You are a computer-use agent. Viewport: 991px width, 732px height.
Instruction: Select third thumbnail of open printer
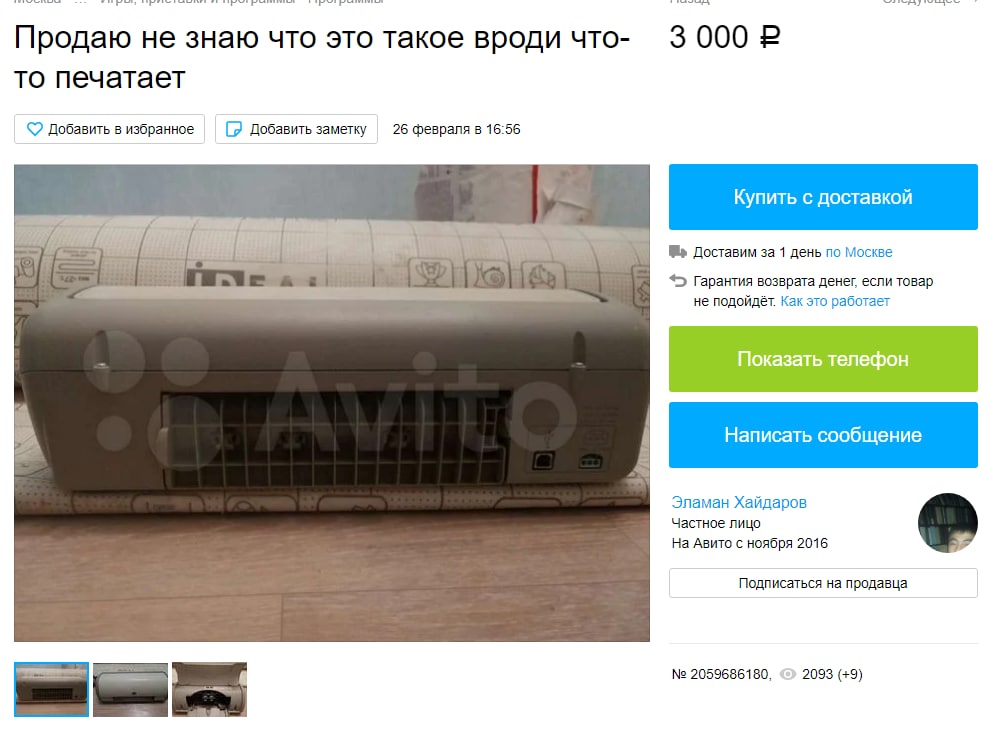point(209,690)
